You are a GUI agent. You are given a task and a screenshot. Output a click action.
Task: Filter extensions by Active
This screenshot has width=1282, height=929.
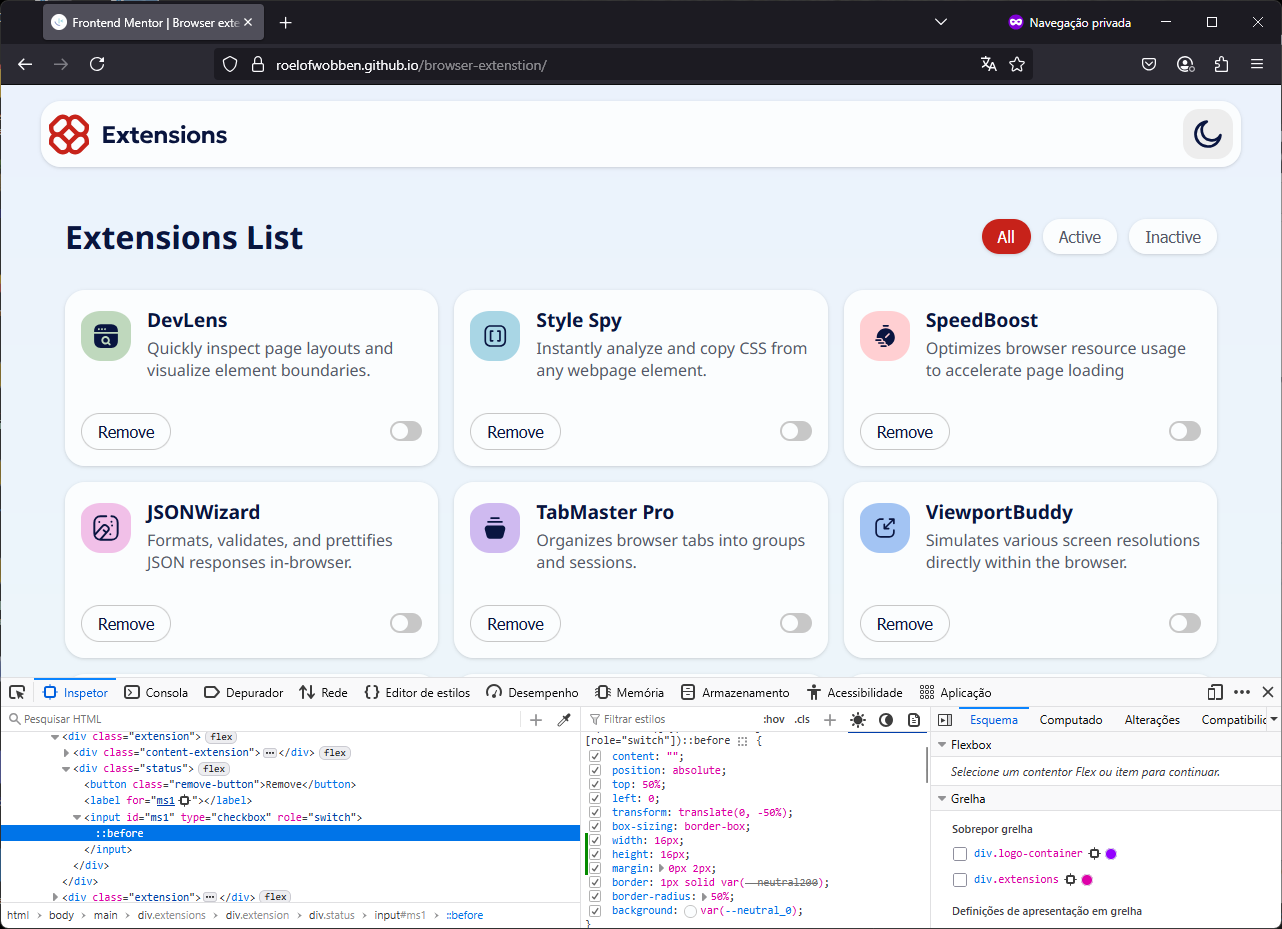1079,237
